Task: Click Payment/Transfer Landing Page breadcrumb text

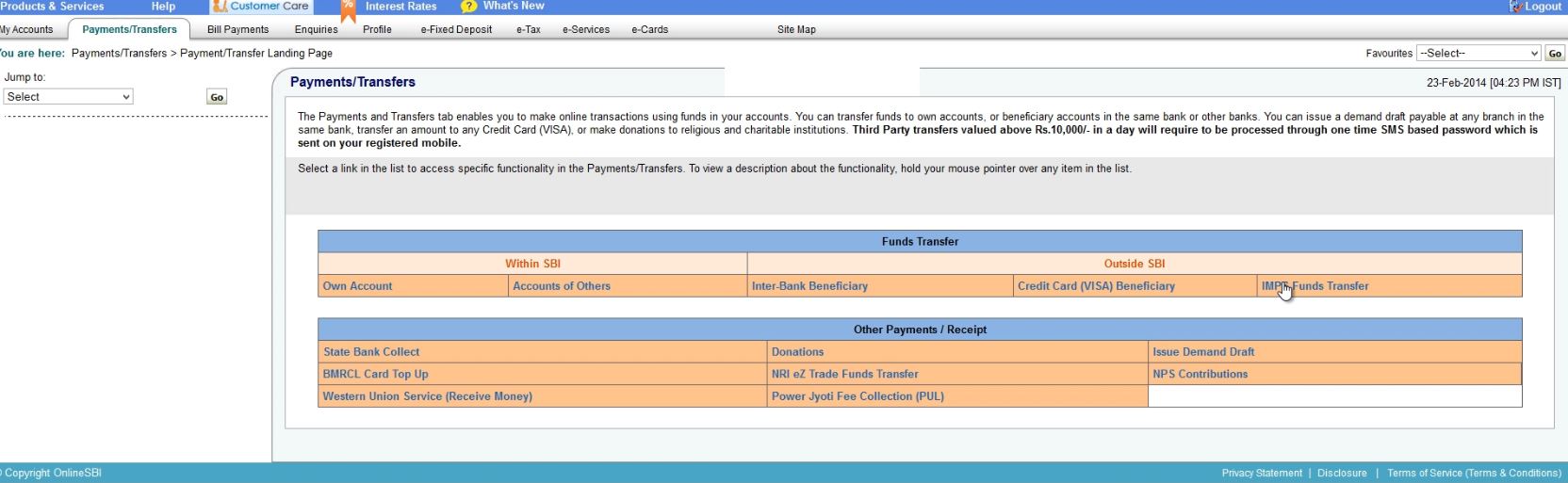Action: point(255,54)
